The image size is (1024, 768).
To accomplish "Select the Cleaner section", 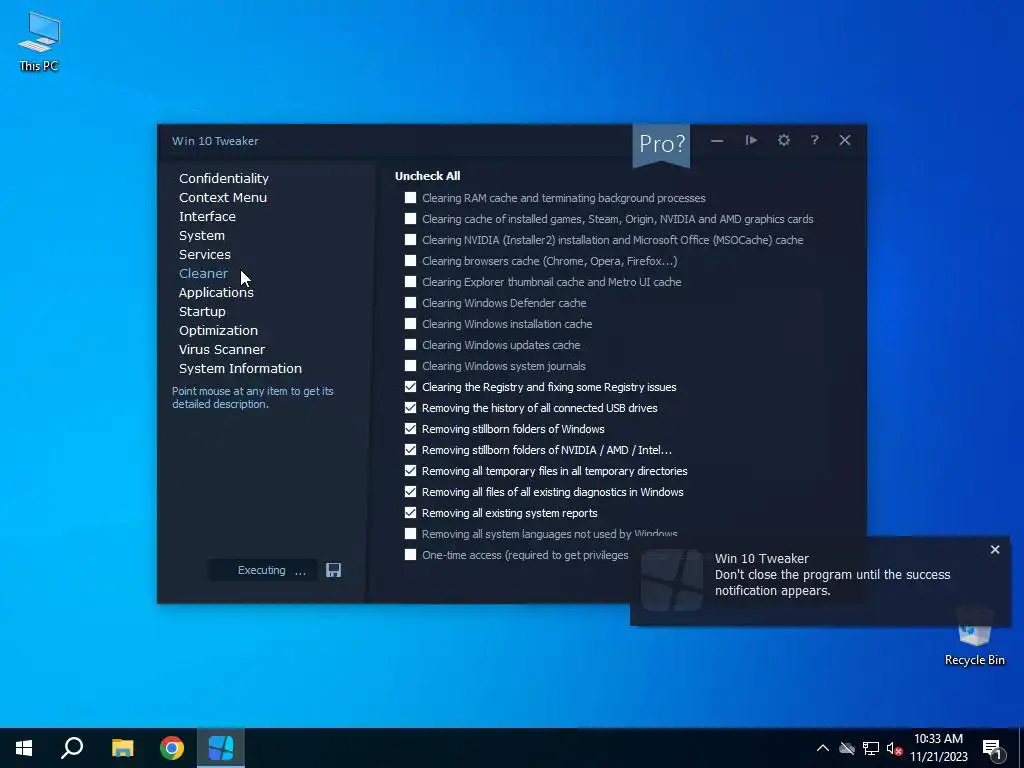I will 203,273.
